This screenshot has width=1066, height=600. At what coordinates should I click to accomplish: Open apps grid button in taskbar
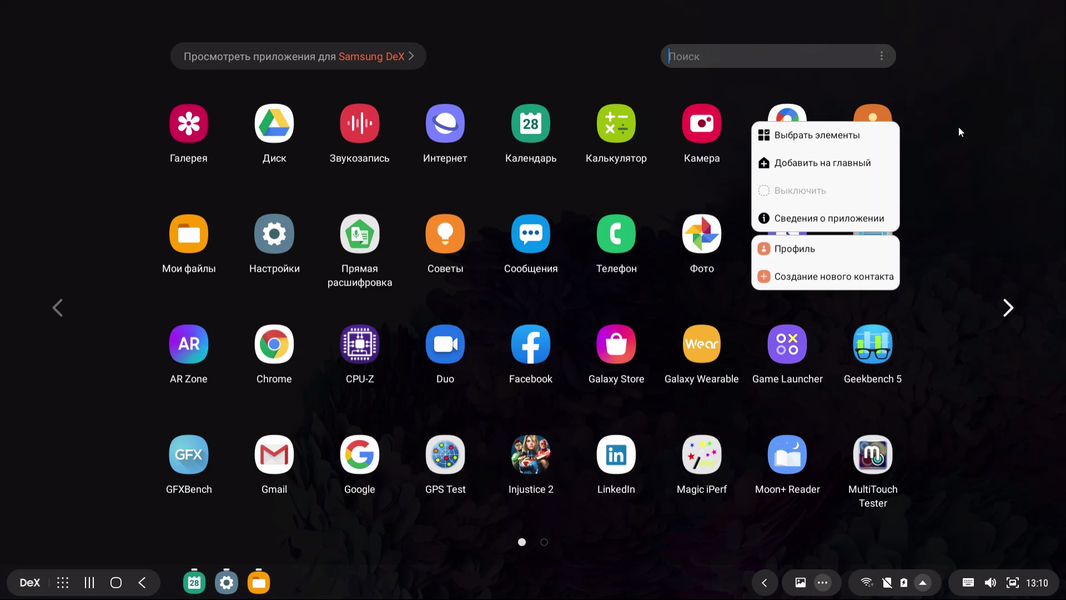(63, 583)
